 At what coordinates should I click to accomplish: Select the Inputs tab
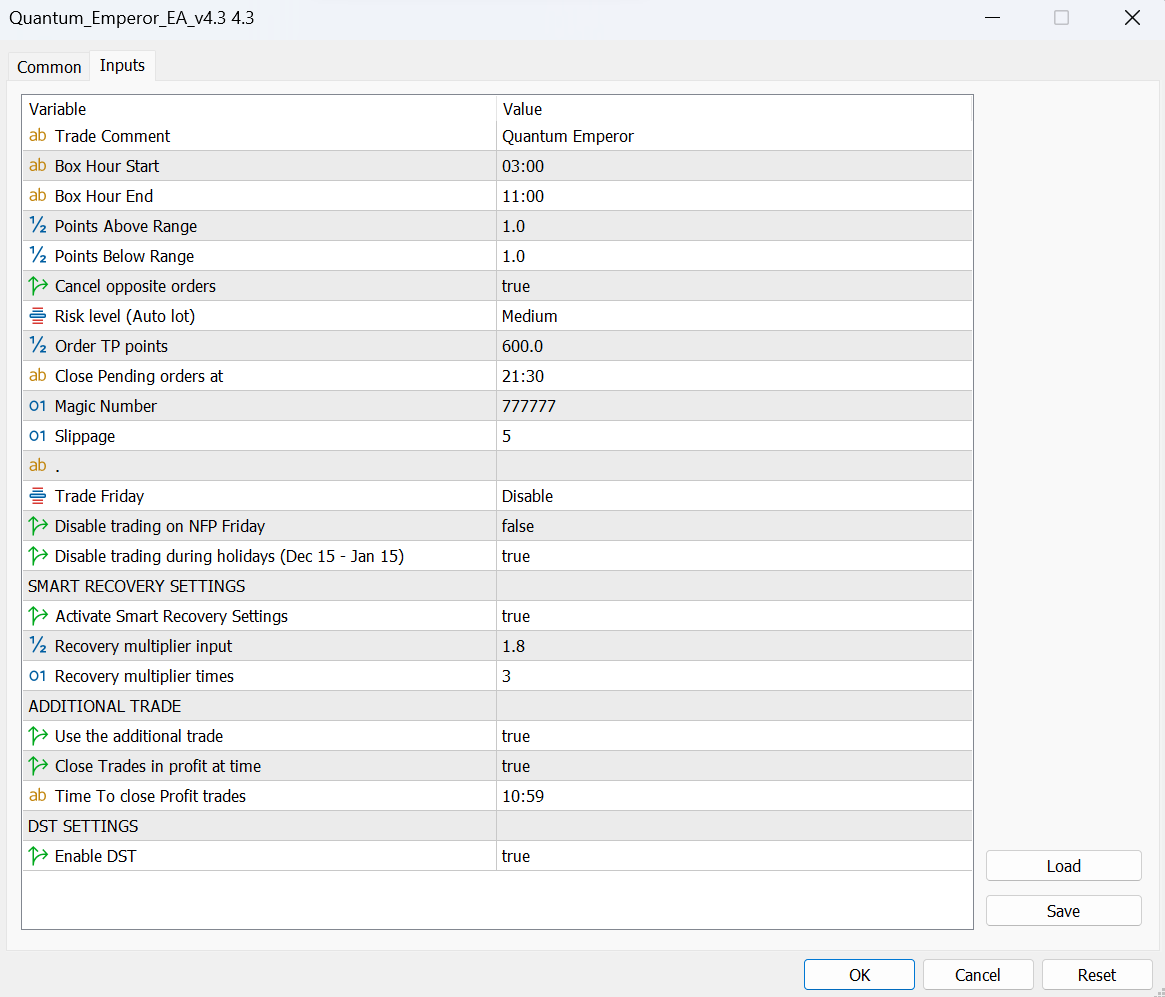pyautogui.click(x=122, y=65)
